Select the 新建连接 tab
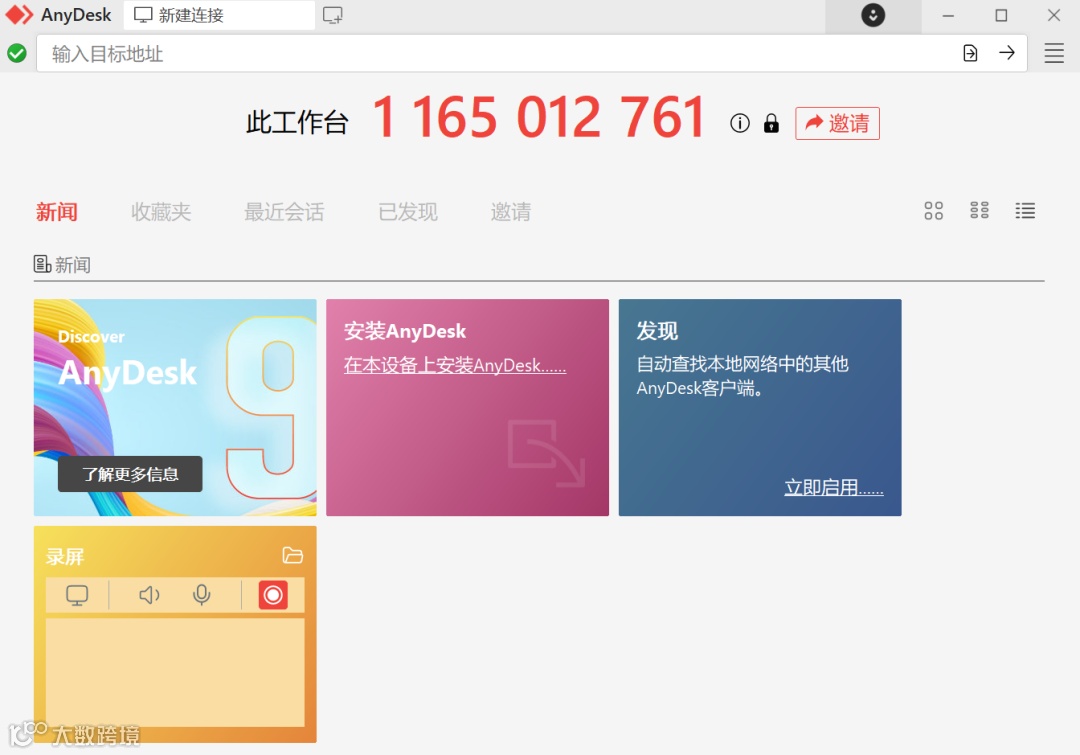Image resolution: width=1080 pixels, height=755 pixels. [x=219, y=15]
